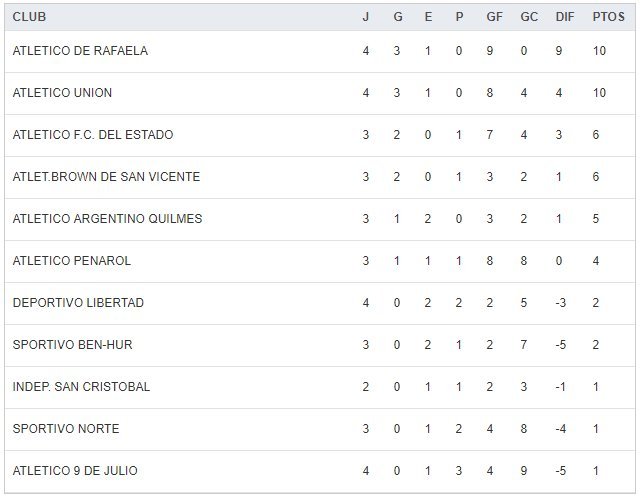Click the G column header
Screen dimensions: 640x496
[397, 17]
